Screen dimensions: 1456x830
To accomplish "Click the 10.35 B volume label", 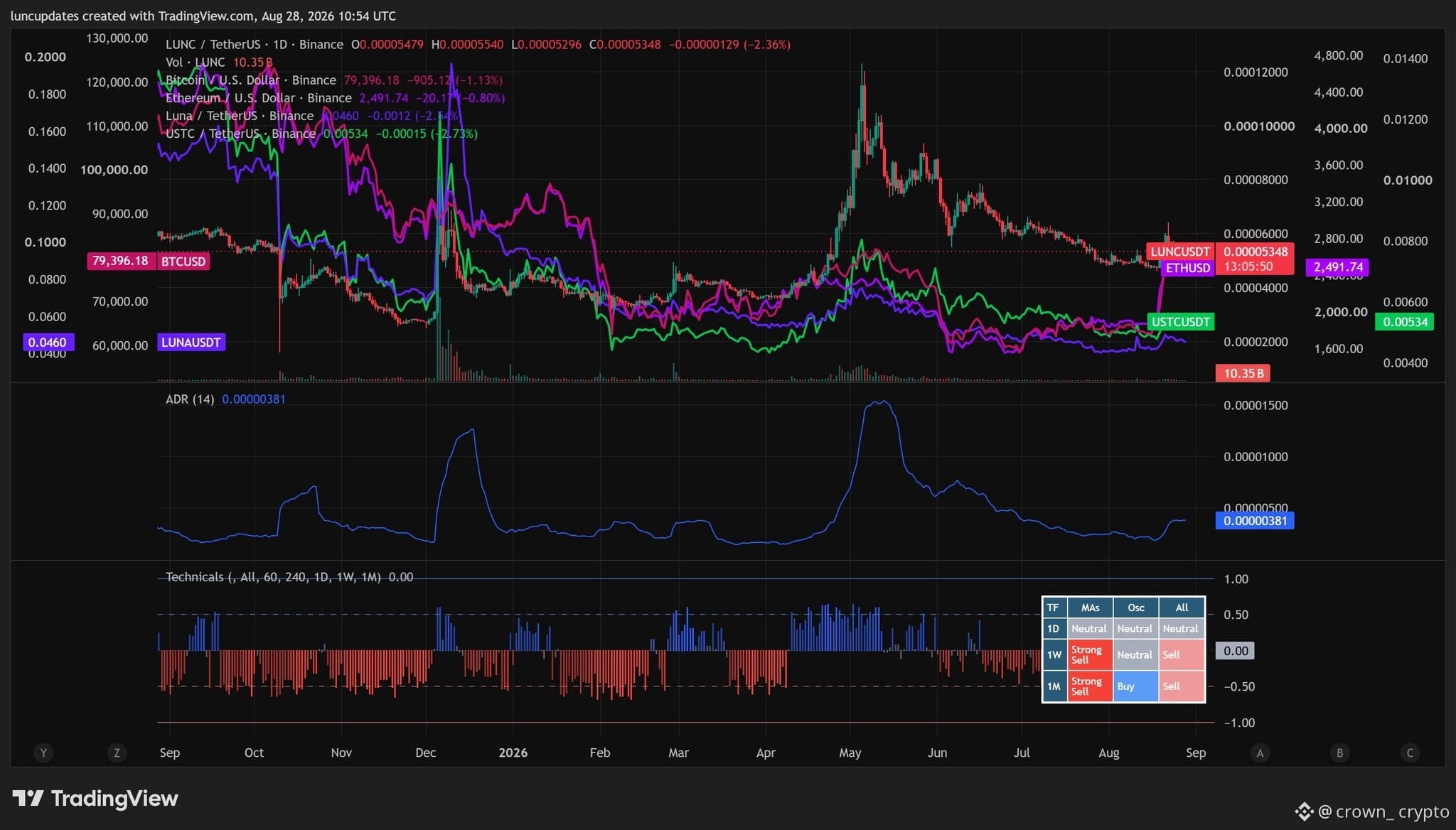I will 1243,373.
